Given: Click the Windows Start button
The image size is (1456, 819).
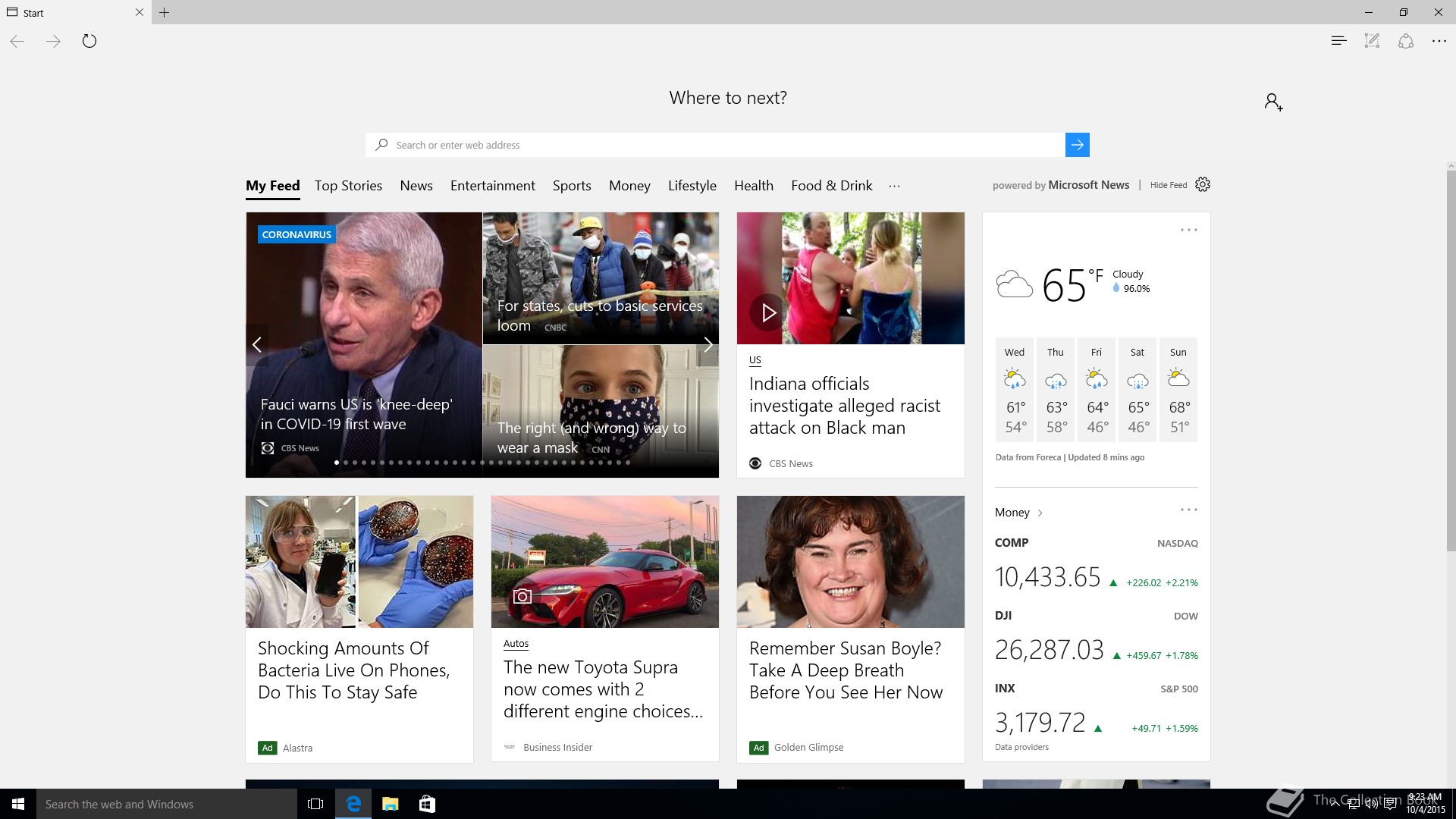Looking at the screenshot, I should [18, 804].
